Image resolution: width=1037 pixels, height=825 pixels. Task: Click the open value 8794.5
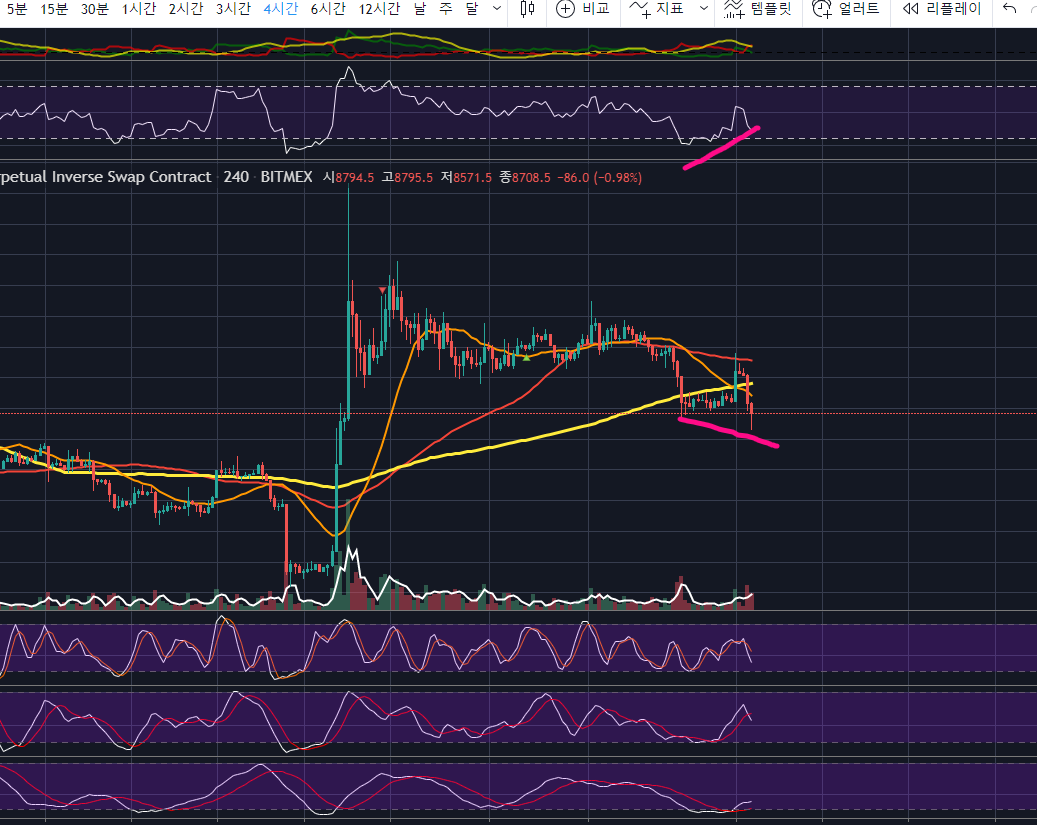pos(354,177)
